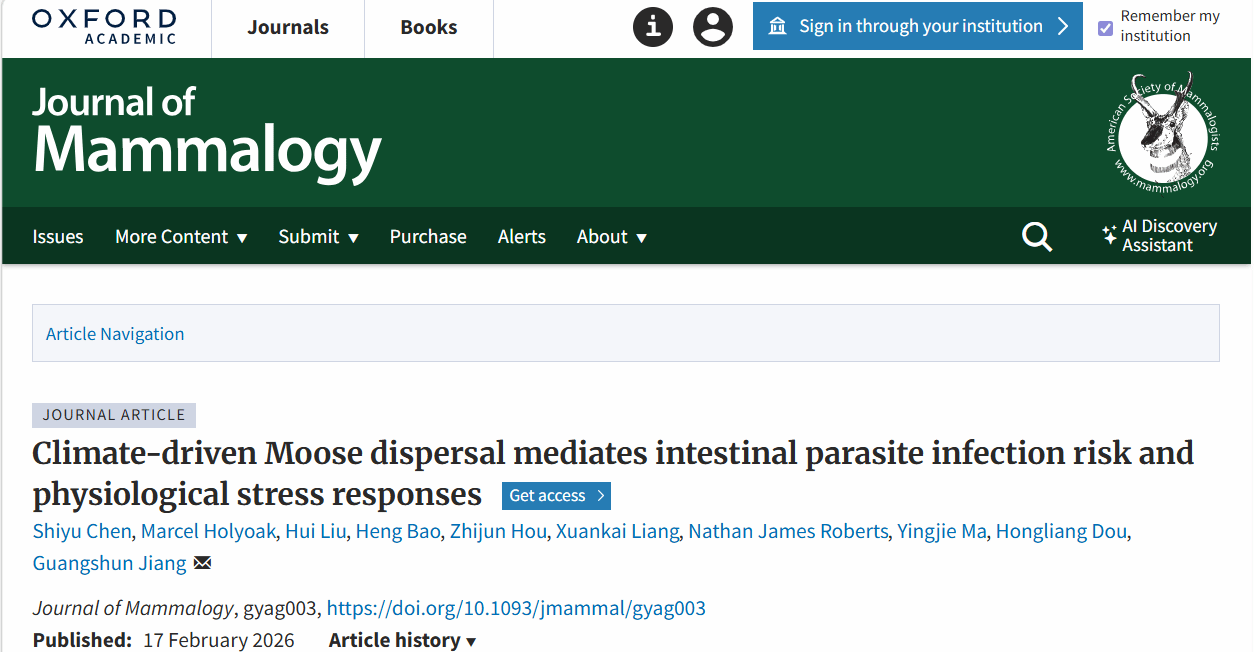Viewport: 1254px width, 652px height.
Task: Click Sign in through your institution
Action: coord(917,26)
